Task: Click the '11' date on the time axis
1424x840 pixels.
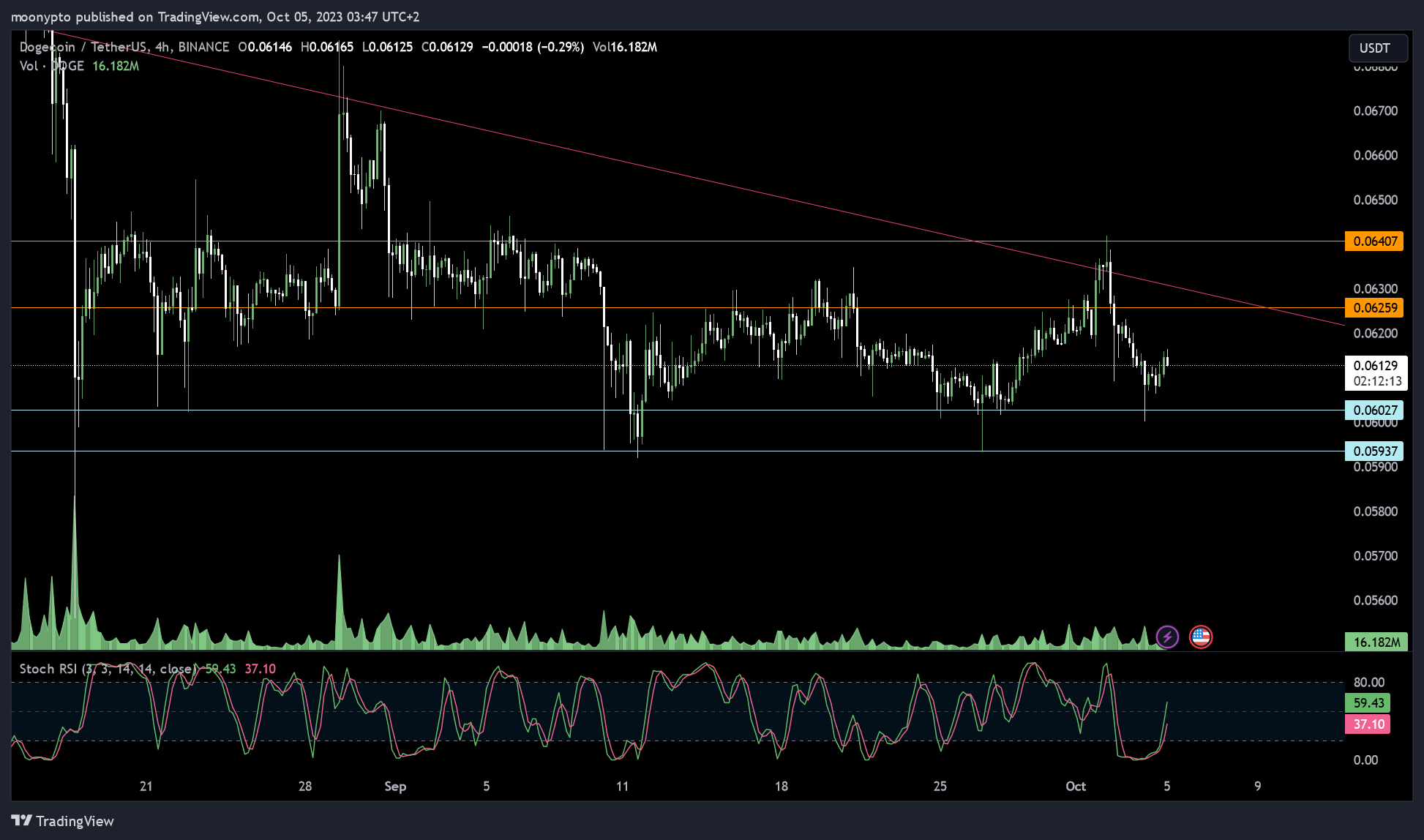Action: pyautogui.click(x=622, y=787)
